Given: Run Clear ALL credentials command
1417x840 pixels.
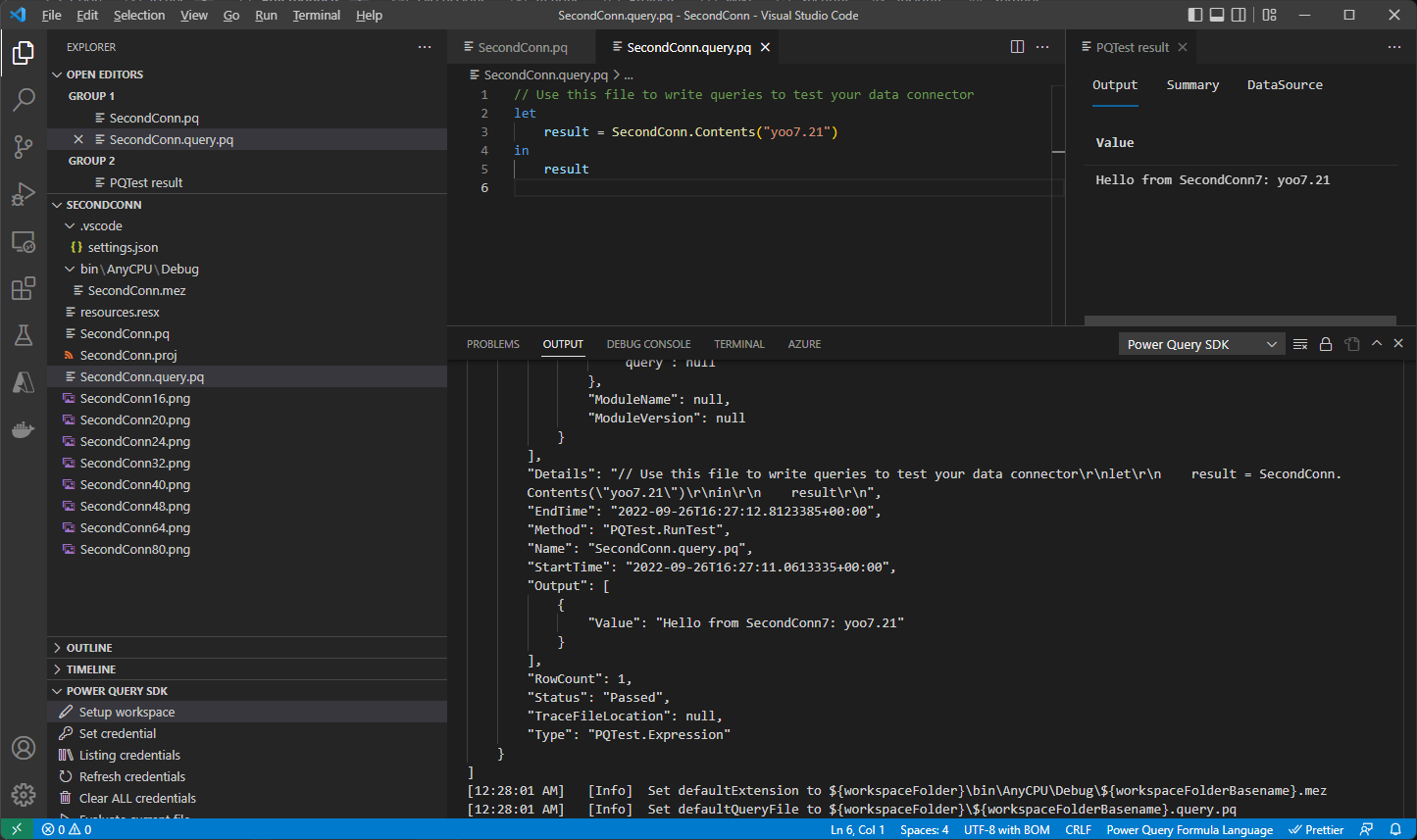Looking at the screenshot, I should click(247, 799).
